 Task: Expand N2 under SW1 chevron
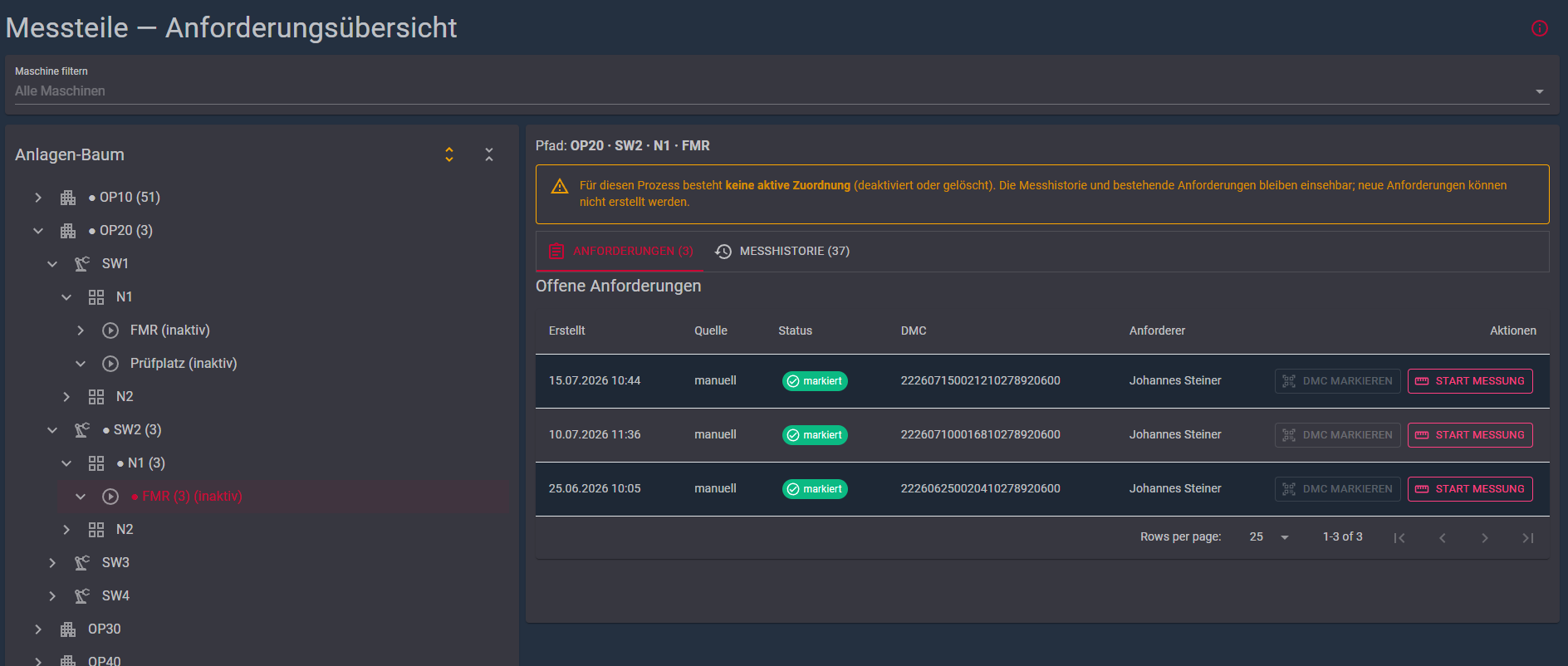pos(66,397)
